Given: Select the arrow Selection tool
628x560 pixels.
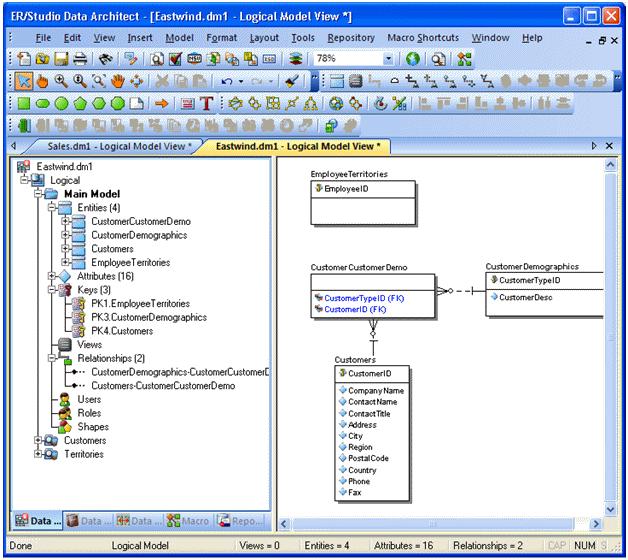Looking at the screenshot, I should coord(24,81).
